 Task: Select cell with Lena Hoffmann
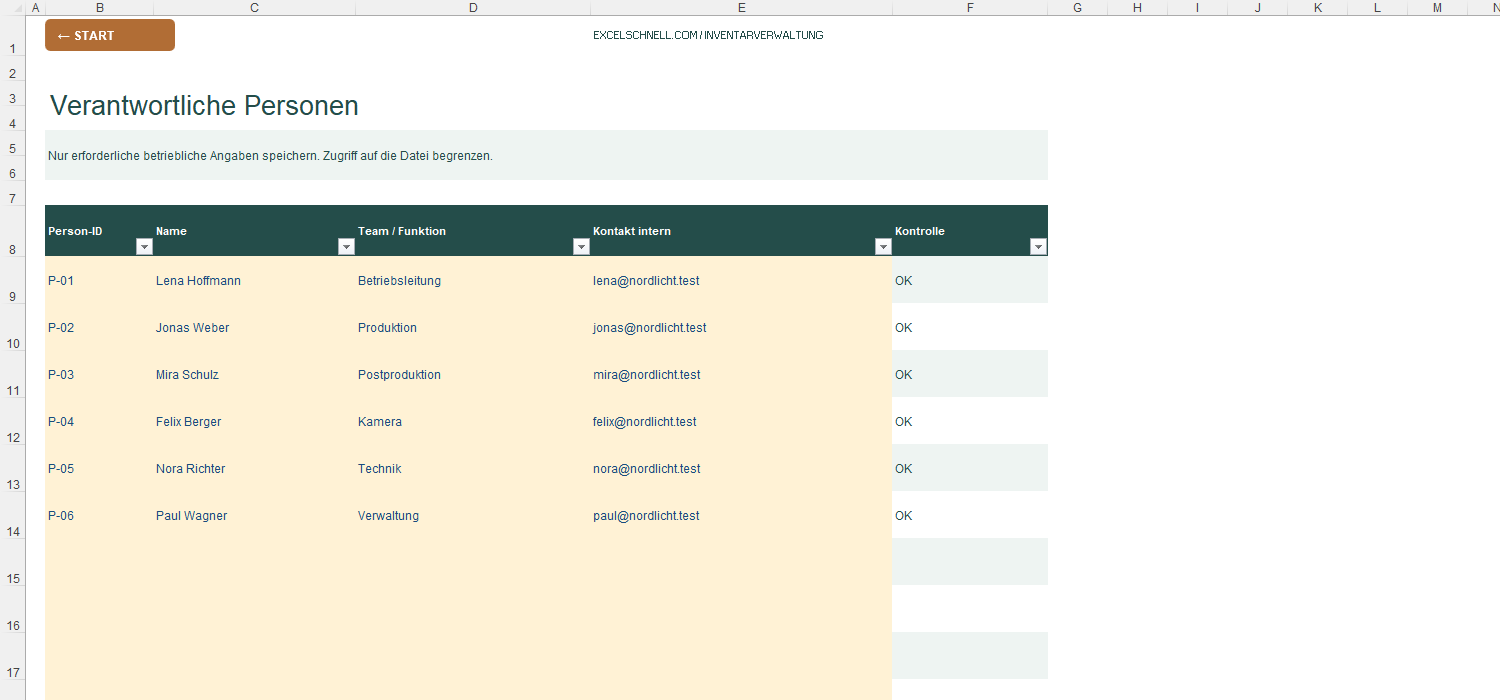click(255, 280)
